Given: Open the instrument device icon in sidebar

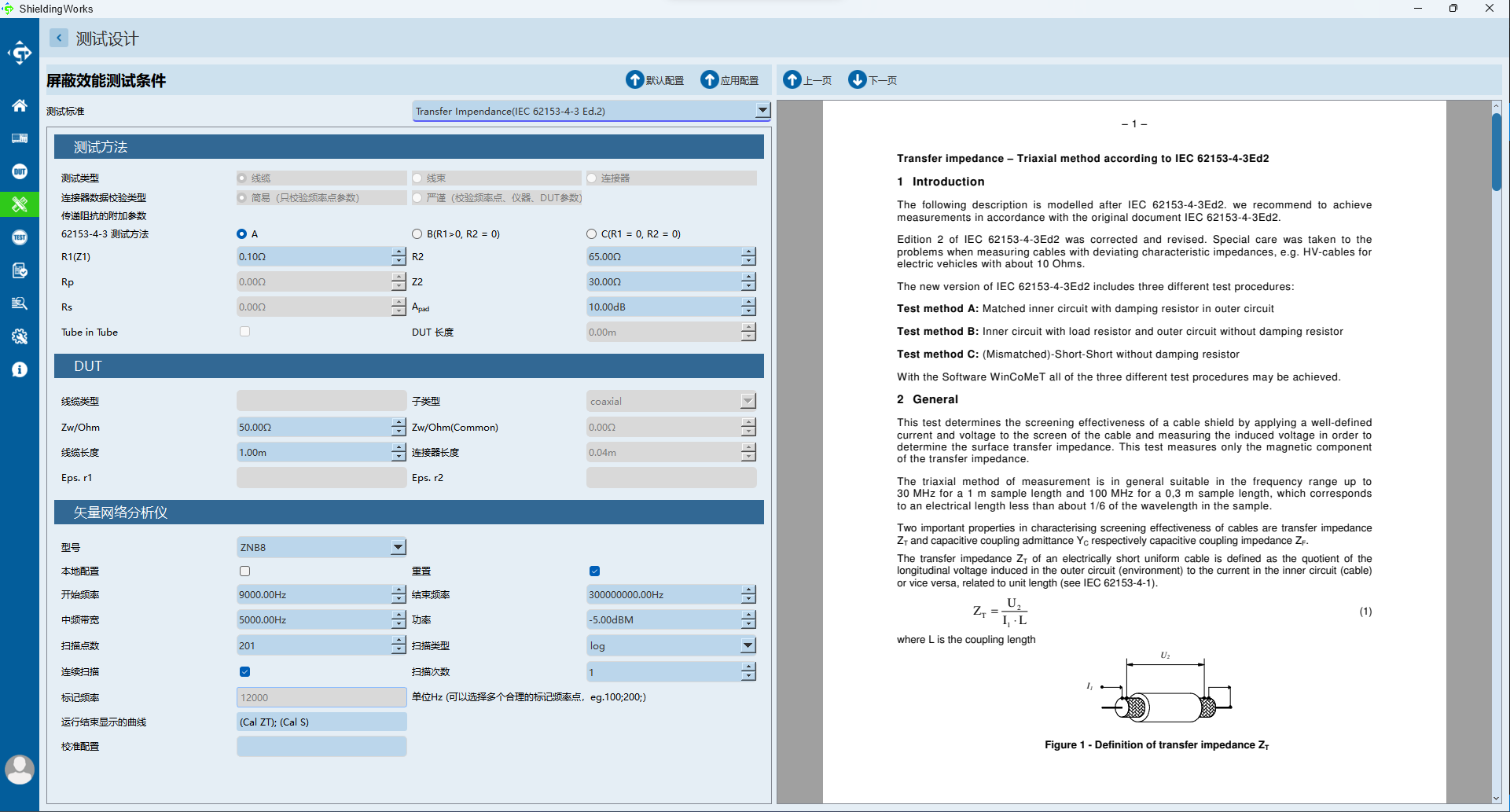Looking at the screenshot, I should click(20, 138).
